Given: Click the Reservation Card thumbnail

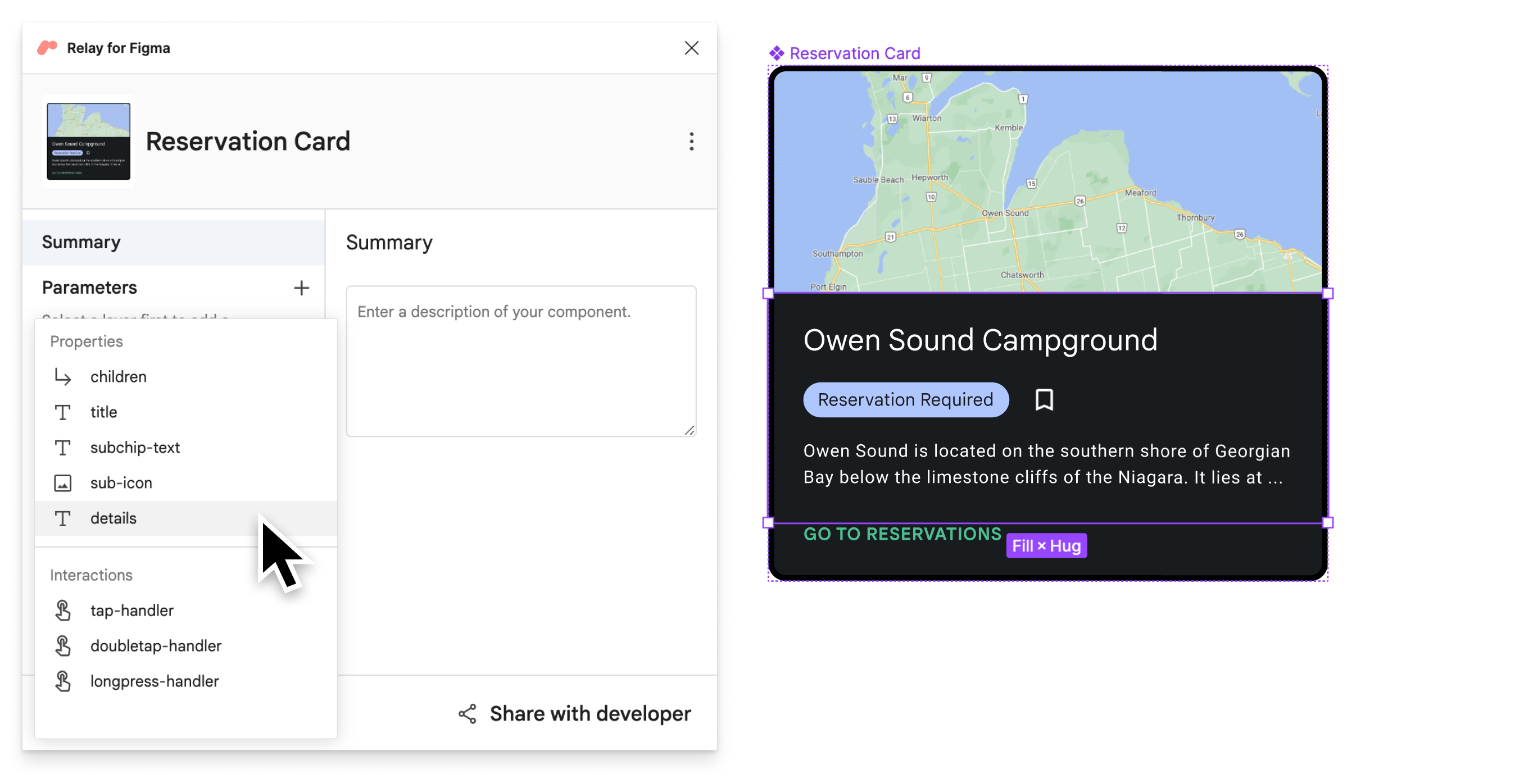Looking at the screenshot, I should pos(88,141).
